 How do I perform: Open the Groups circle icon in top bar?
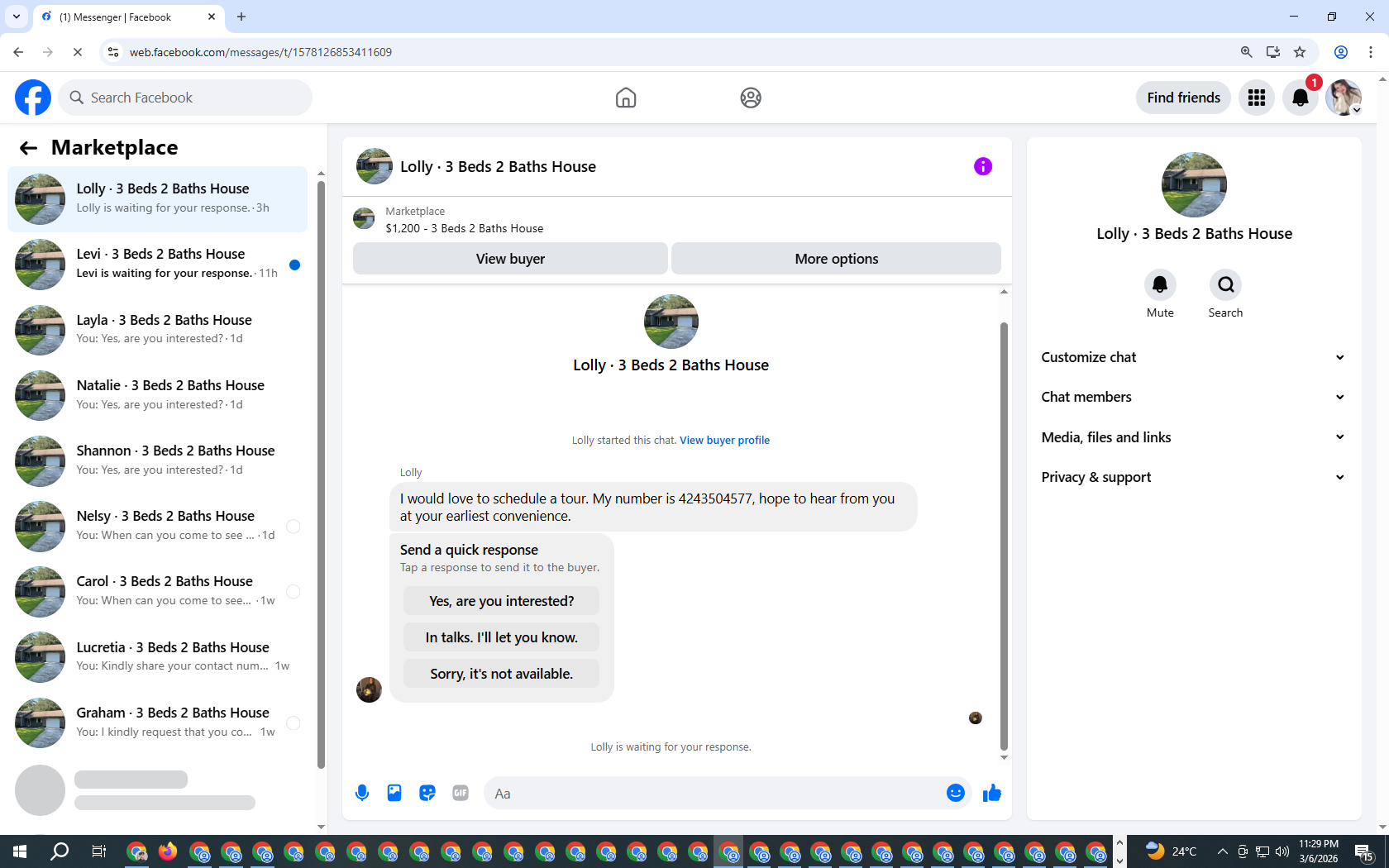751,98
